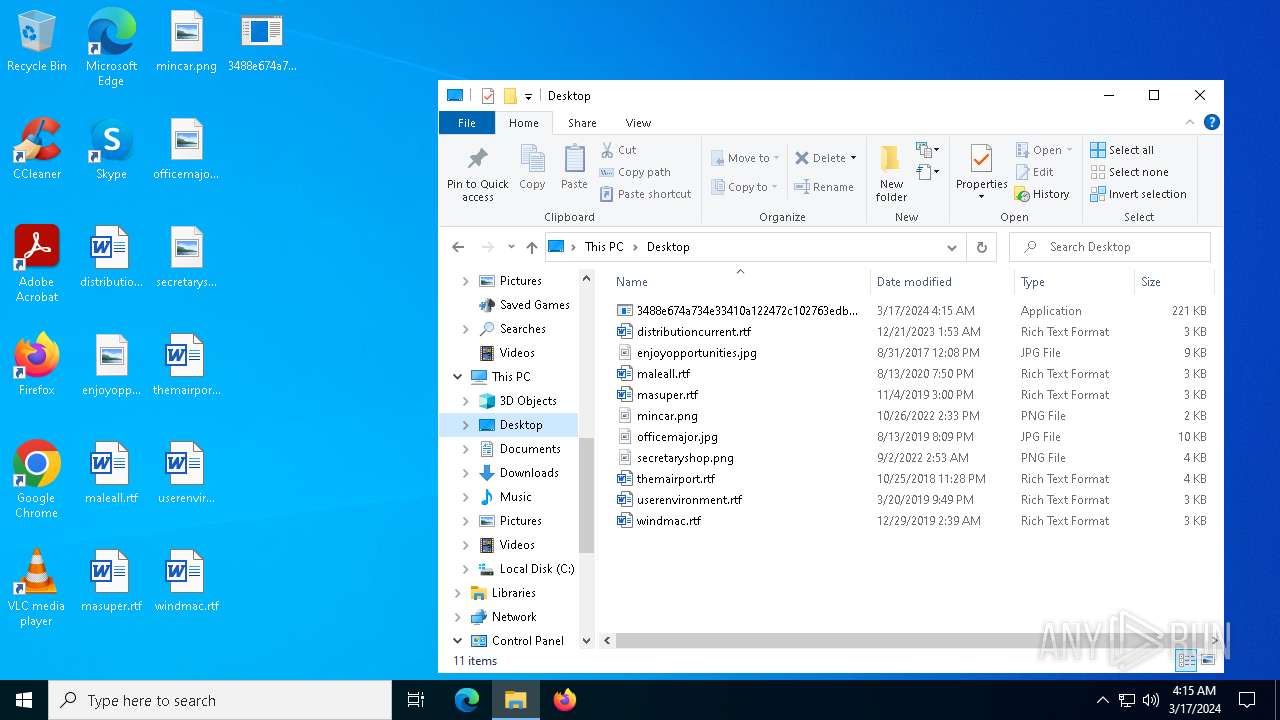
Task: Select CCleaner desktop icon
Action: point(36,150)
